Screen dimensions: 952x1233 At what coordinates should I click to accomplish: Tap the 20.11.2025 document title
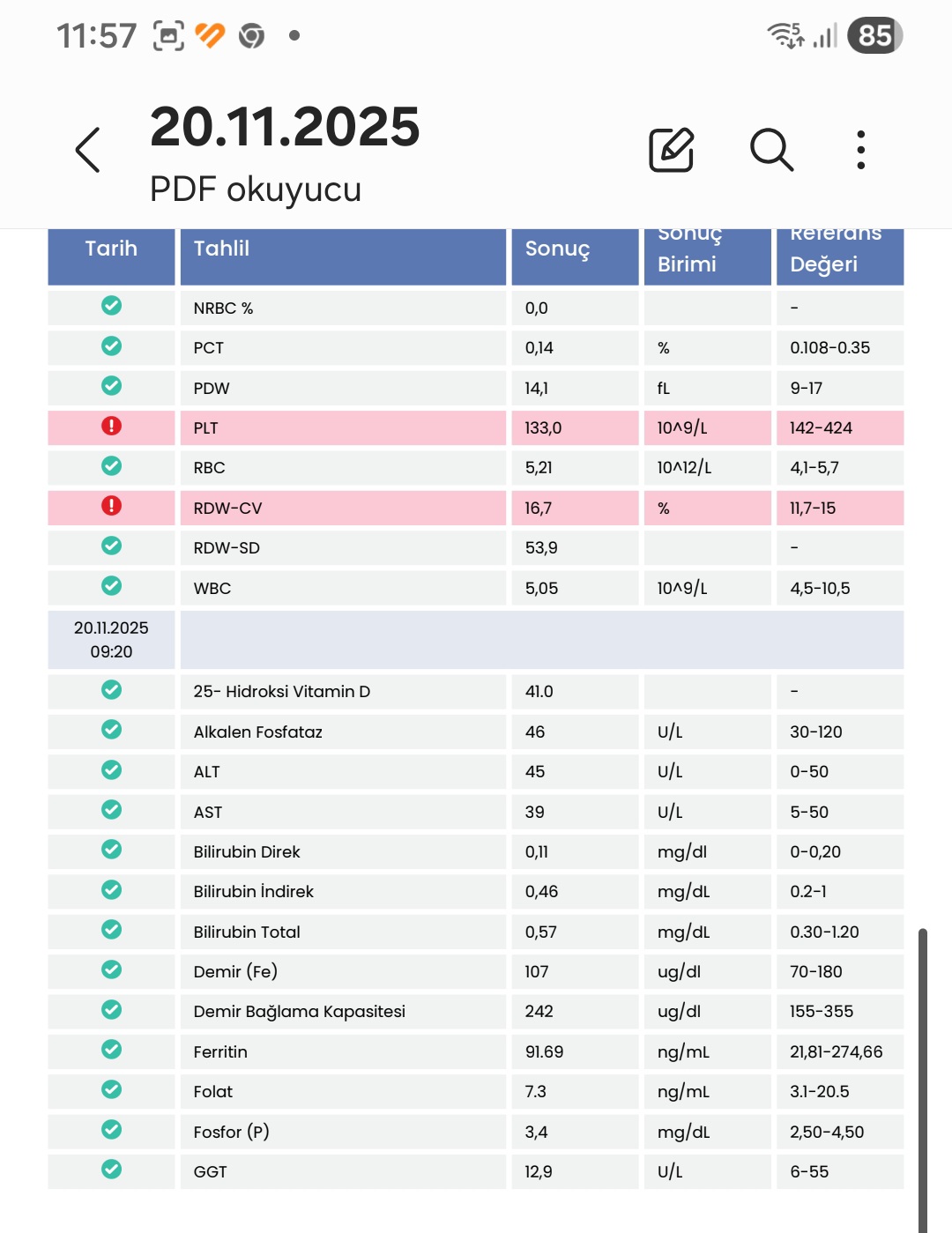[x=285, y=127]
